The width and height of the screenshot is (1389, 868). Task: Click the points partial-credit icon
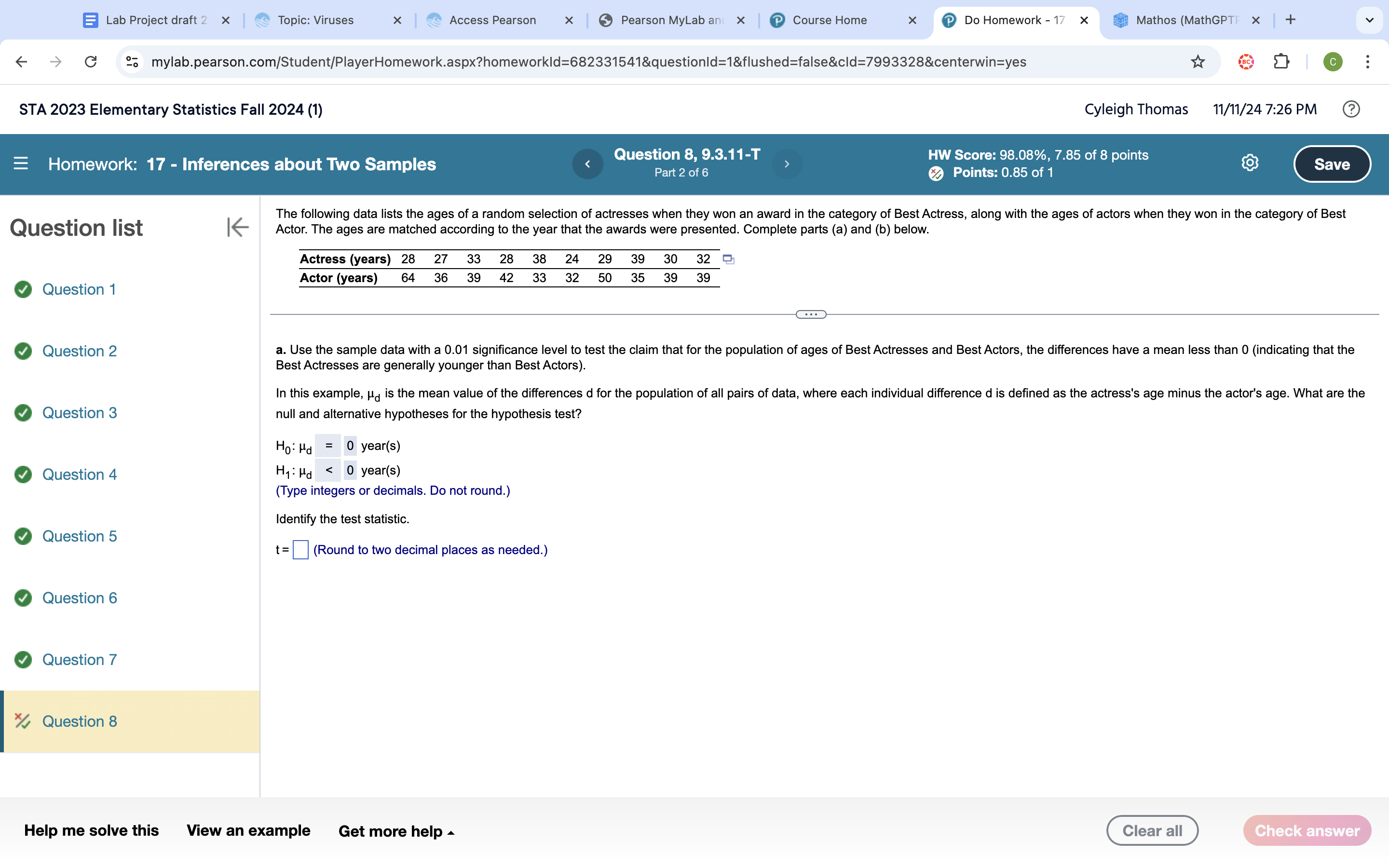pos(936,173)
